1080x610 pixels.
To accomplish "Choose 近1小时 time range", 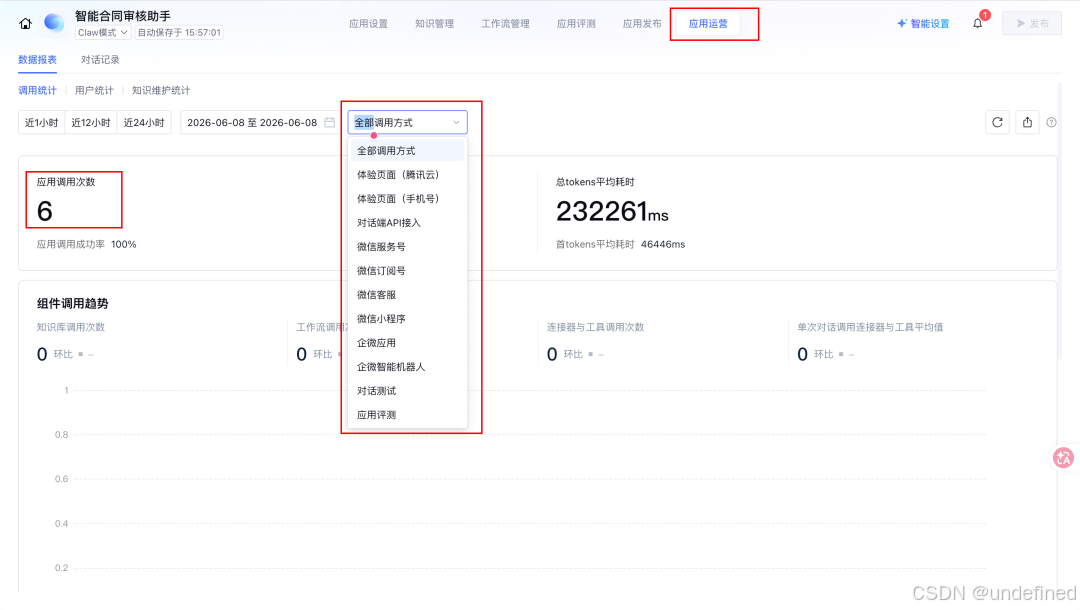I will (41, 123).
